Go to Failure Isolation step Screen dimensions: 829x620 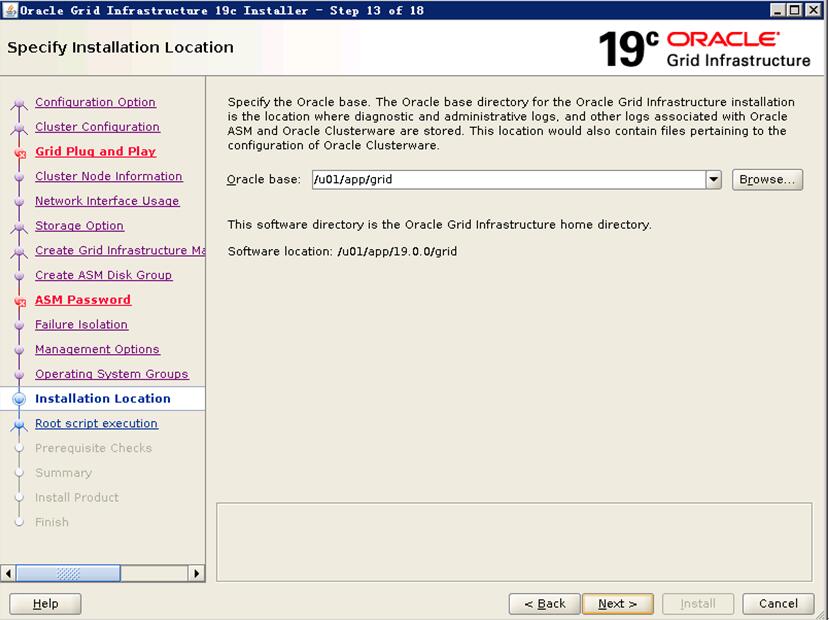click(81, 325)
